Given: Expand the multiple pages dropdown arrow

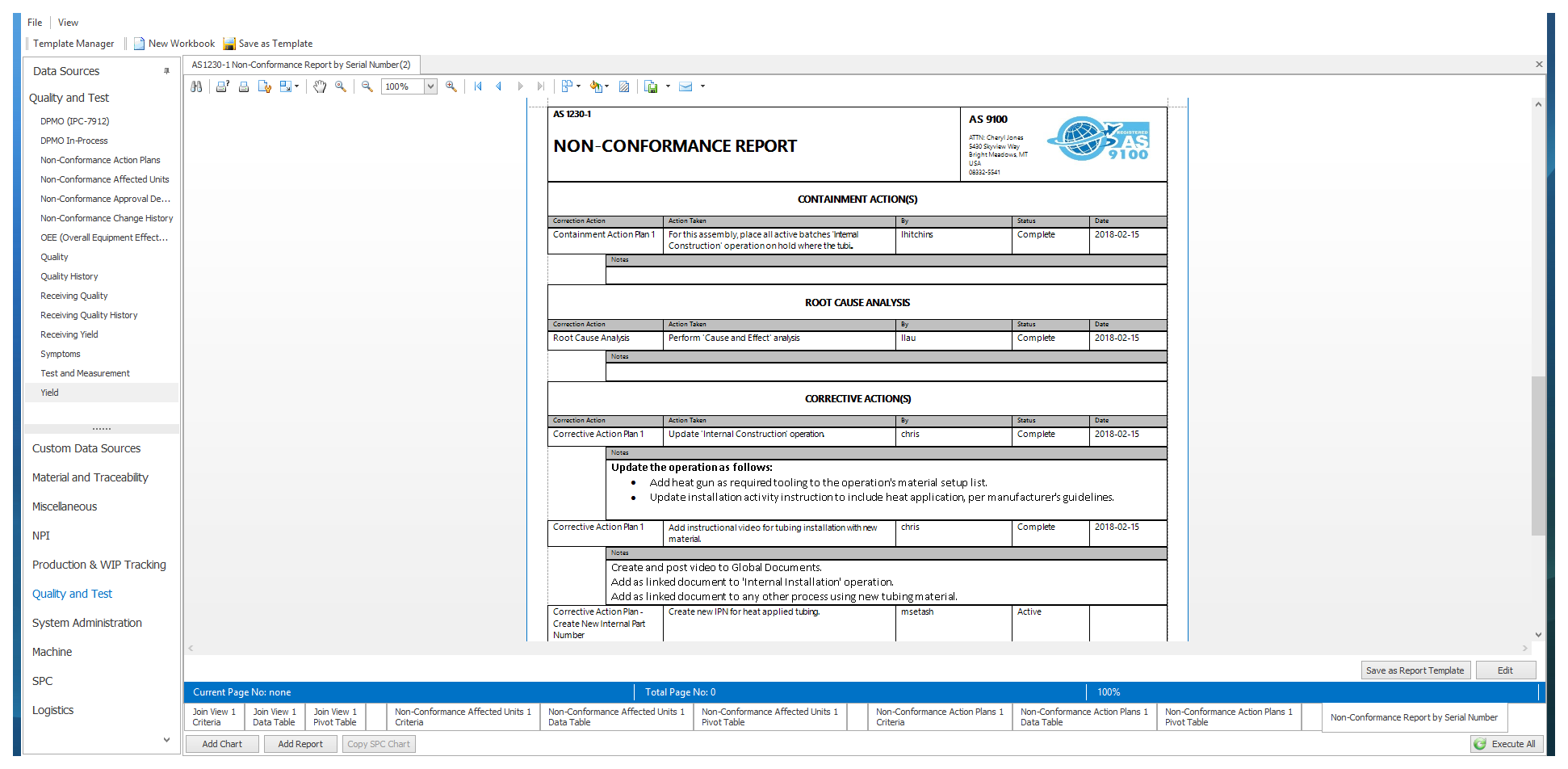Looking at the screenshot, I should [x=578, y=86].
